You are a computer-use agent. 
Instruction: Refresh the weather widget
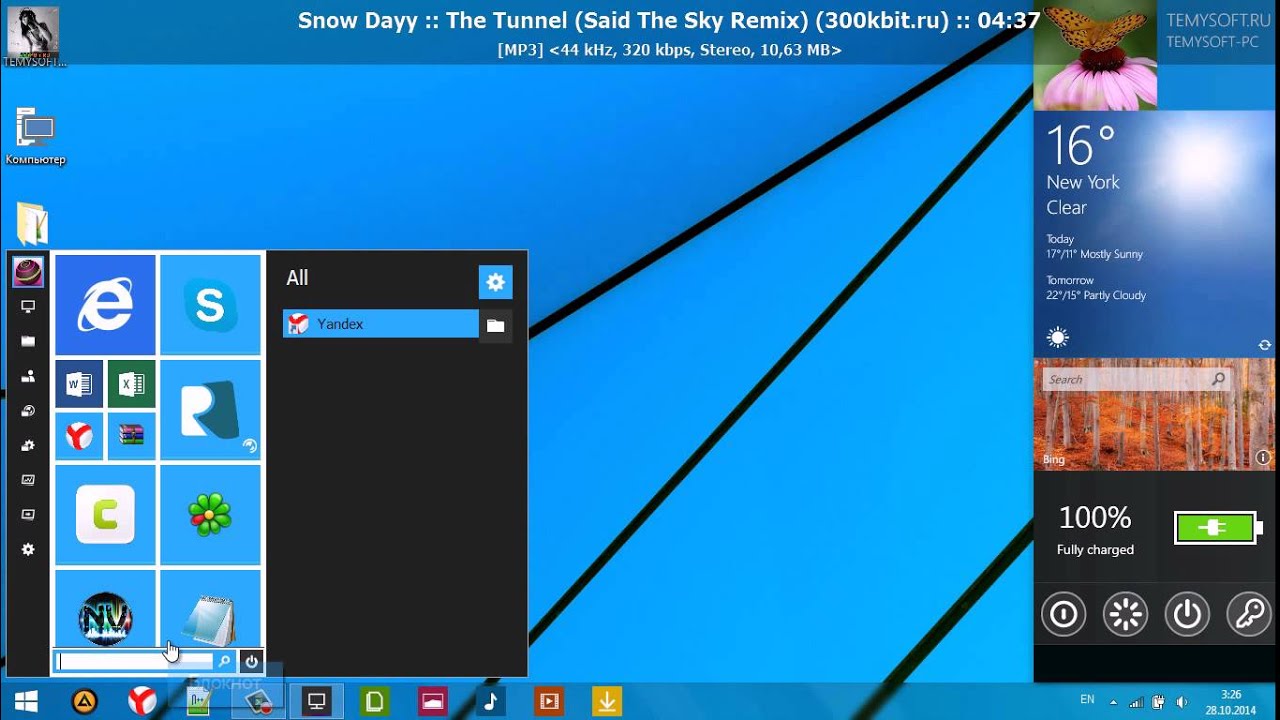(1264, 345)
